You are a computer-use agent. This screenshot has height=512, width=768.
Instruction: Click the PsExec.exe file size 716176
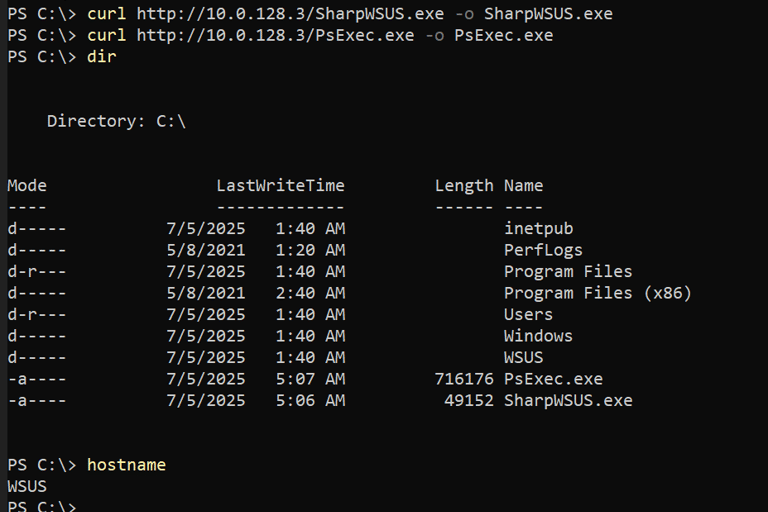pos(464,379)
